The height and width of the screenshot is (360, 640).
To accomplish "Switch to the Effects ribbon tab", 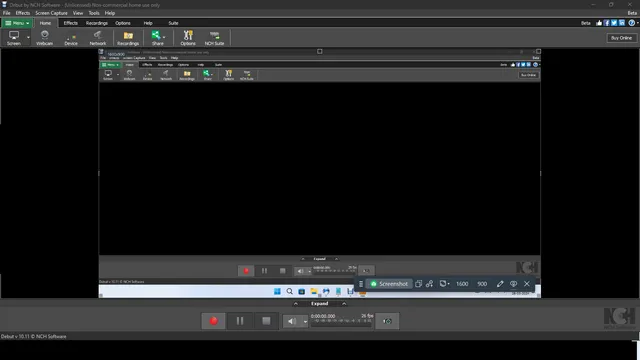I will pos(71,23).
